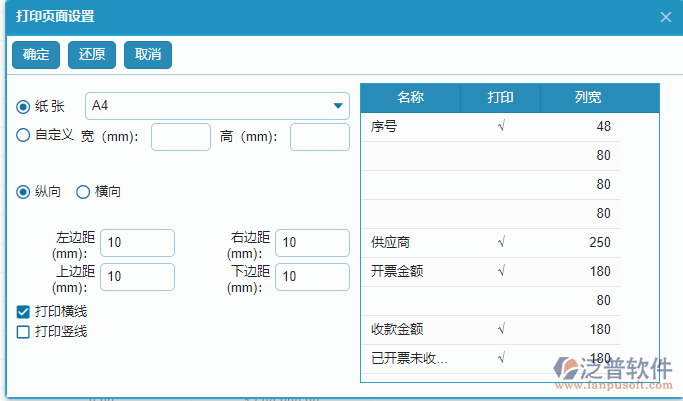Select the 纸张 paper radio button
This screenshot has height=401, width=683.
point(23,106)
